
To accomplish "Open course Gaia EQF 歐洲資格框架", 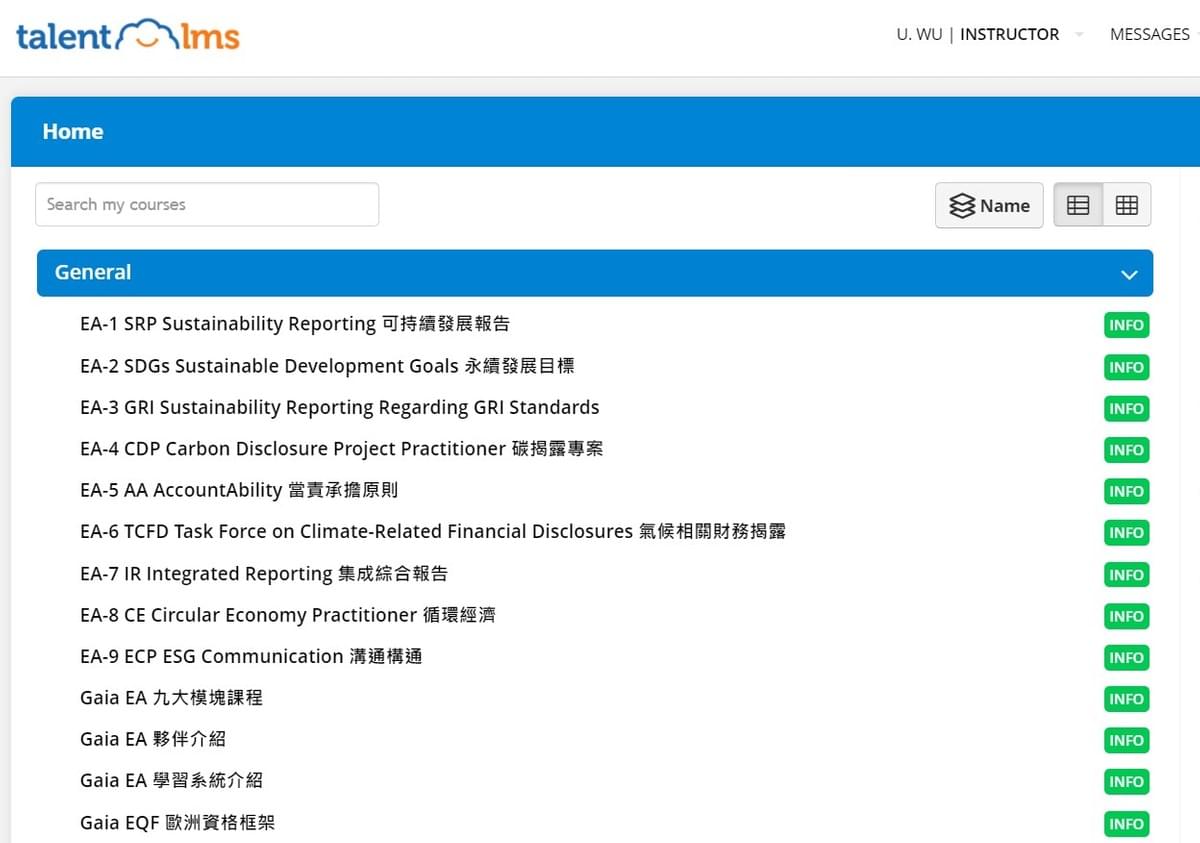I will coord(177,823).
